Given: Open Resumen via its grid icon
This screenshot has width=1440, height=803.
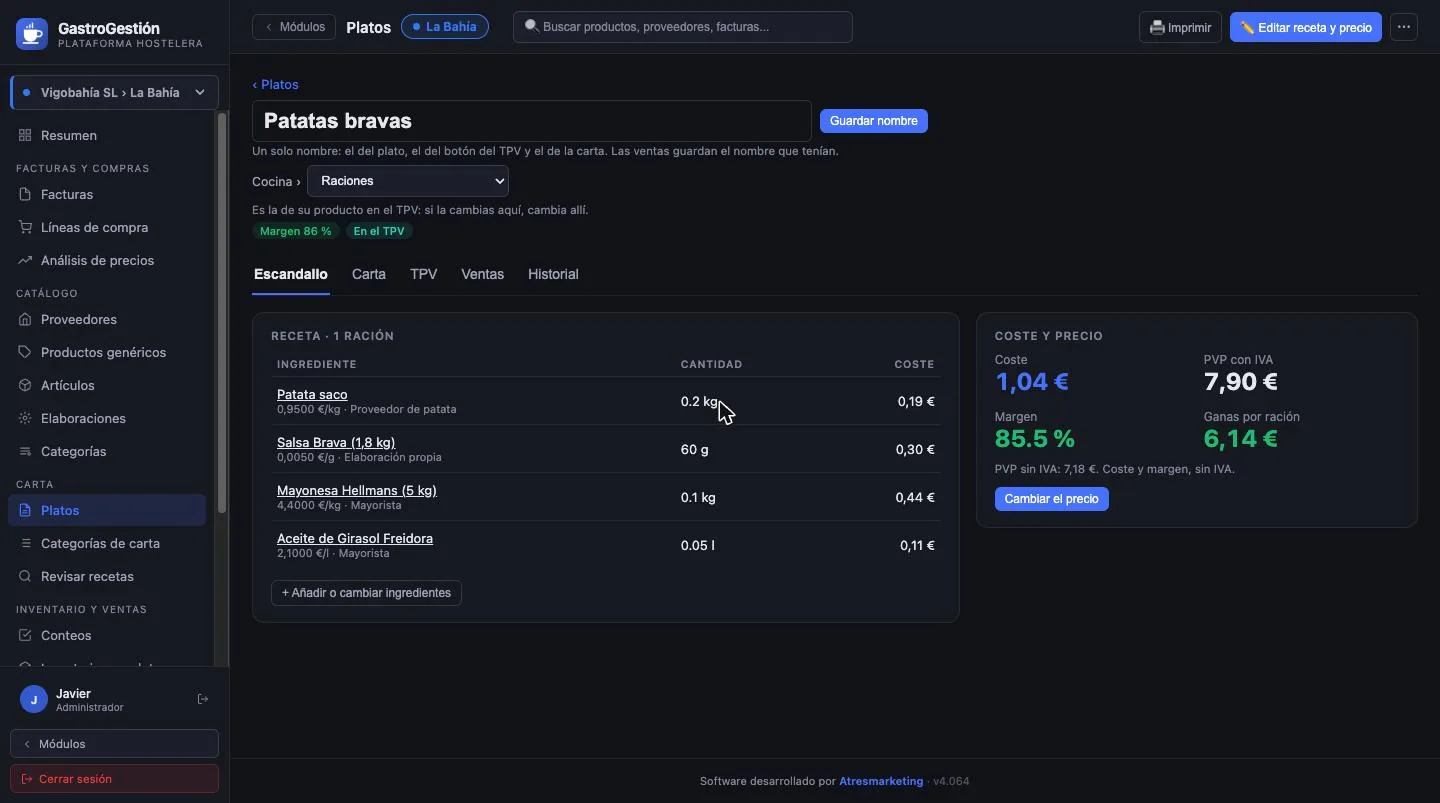Looking at the screenshot, I should (x=25, y=135).
